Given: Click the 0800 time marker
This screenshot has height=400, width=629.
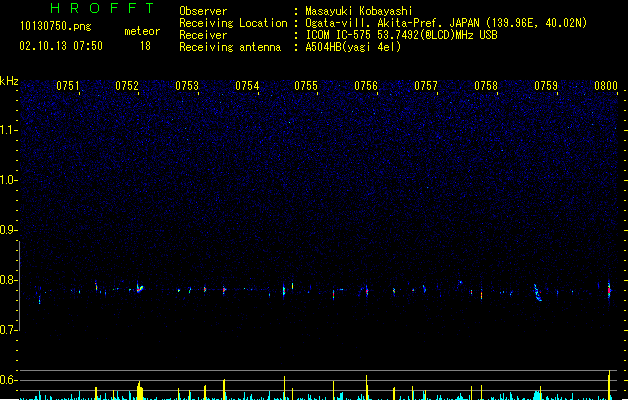Looking at the screenshot, I should (606, 86).
